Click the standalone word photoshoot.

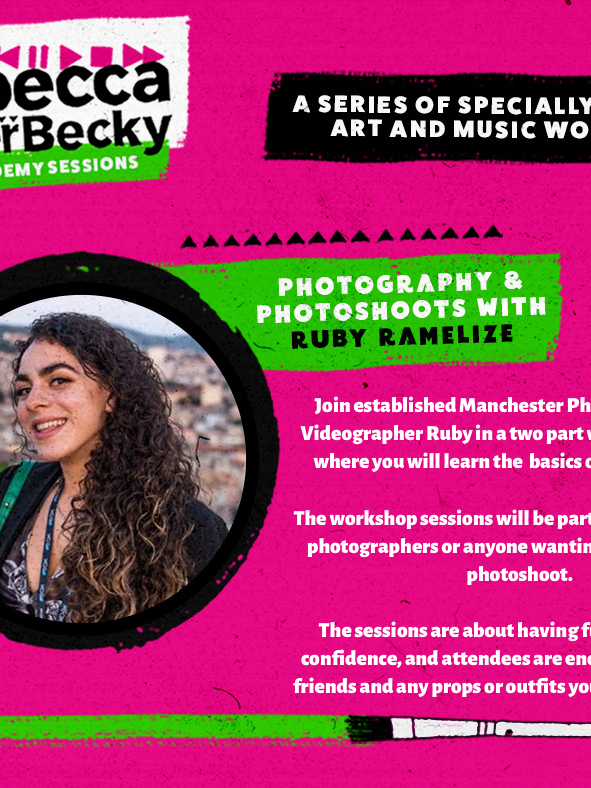tap(520, 574)
